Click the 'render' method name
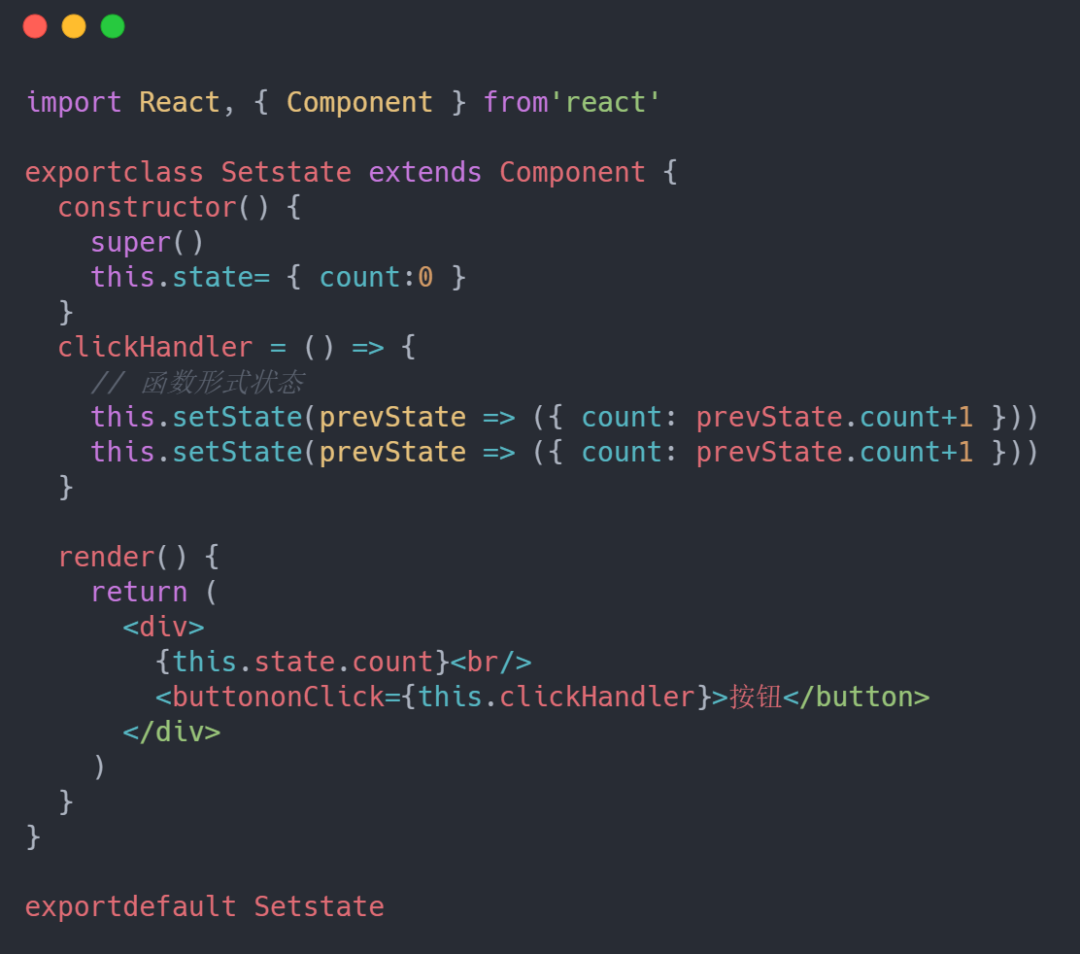 tap(106, 557)
